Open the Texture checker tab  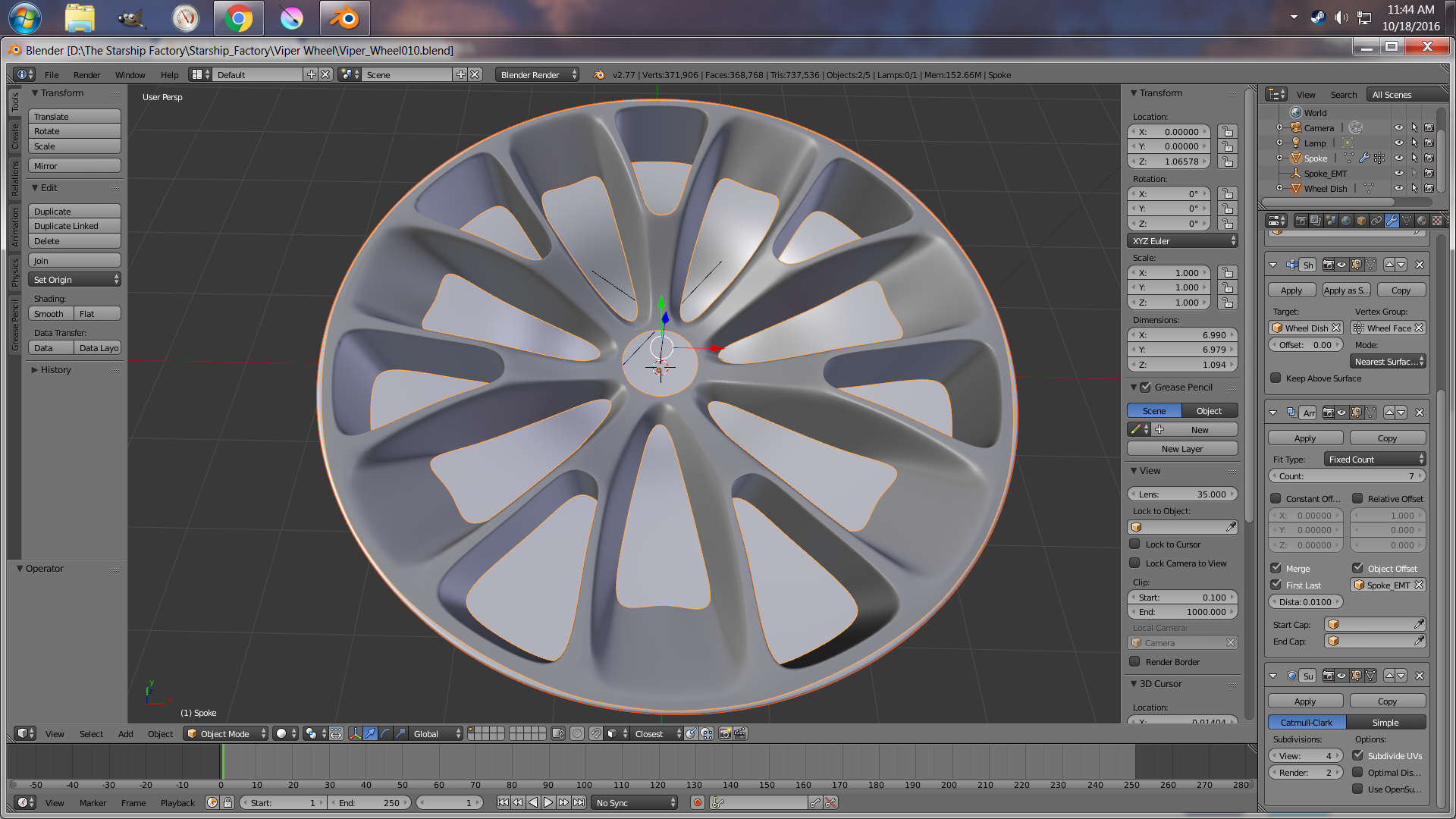pyautogui.click(x=1437, y=221)
